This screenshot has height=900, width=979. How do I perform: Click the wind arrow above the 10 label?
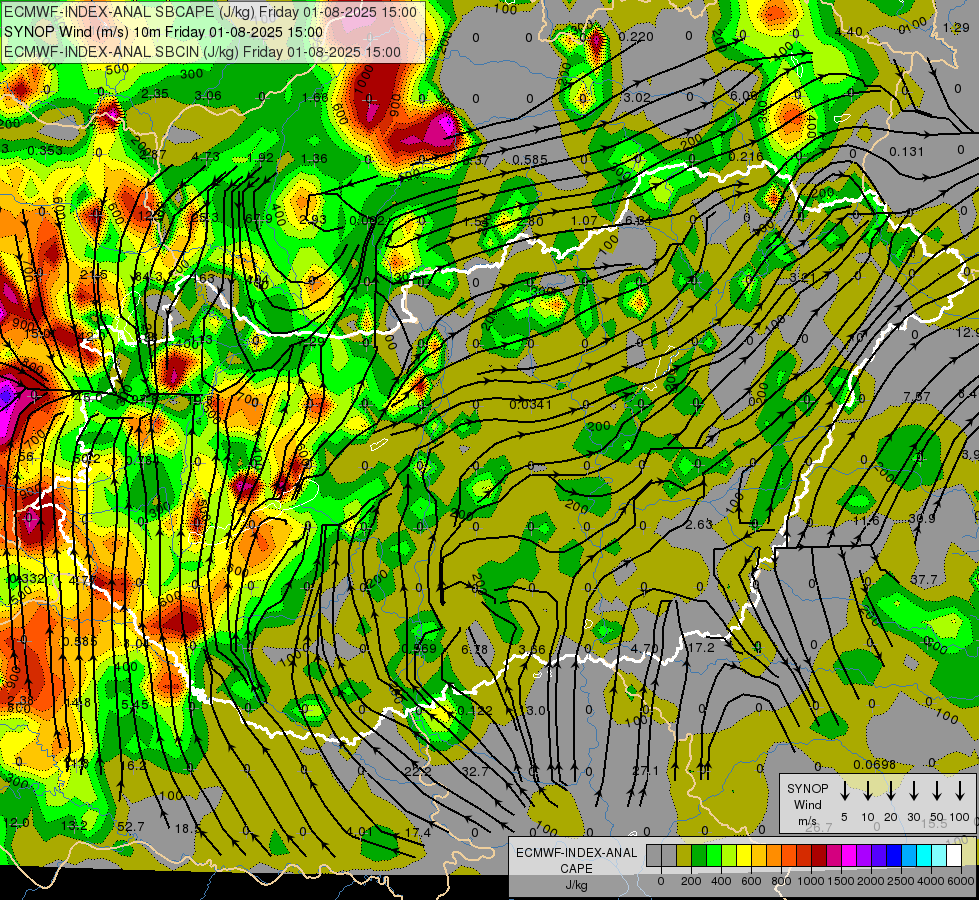(x=867, y=791)
